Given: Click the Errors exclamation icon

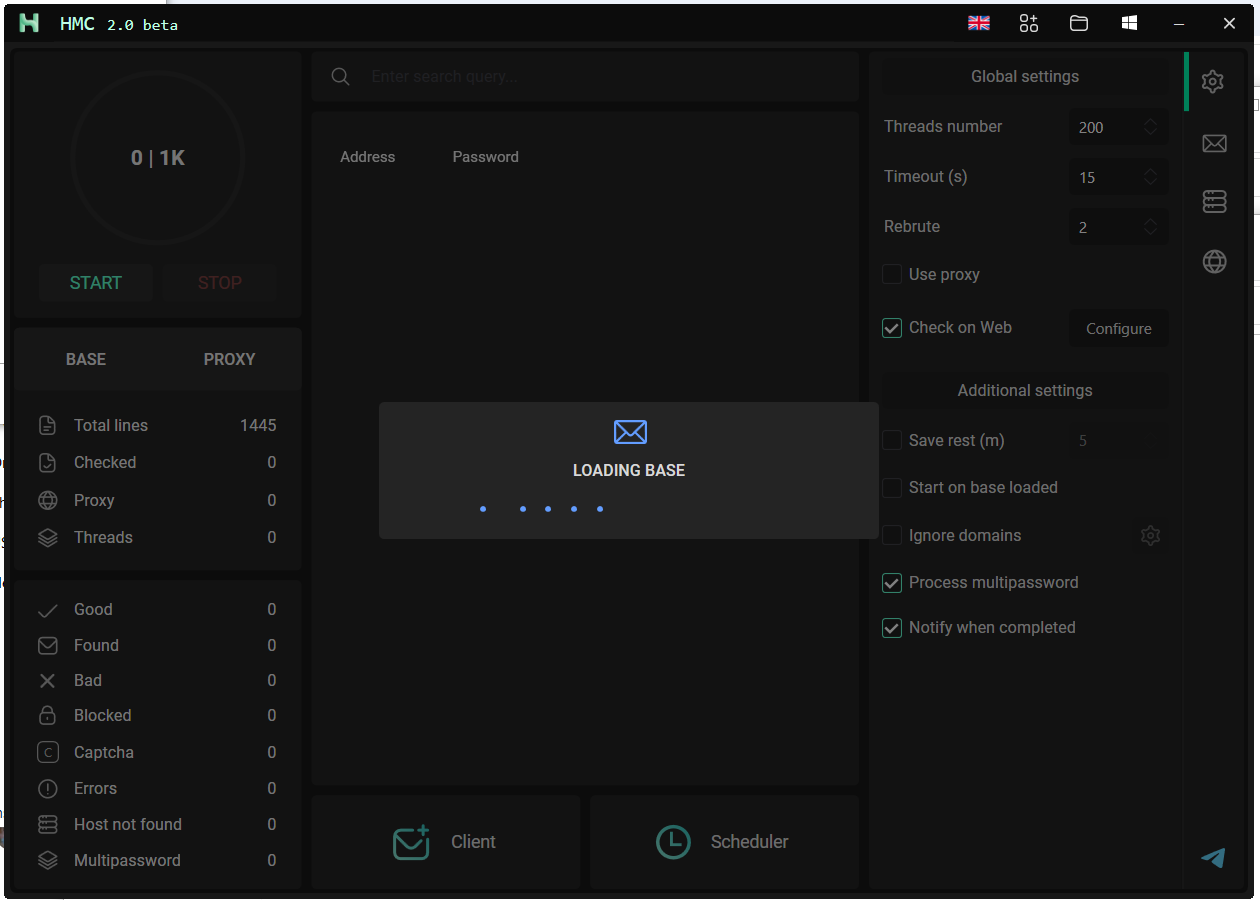Looking at the screenshot, I should (x=47, y=788).
